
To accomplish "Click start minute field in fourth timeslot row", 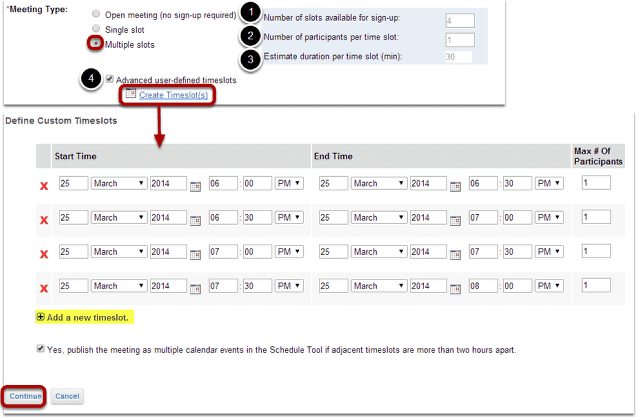I will [x=257, y=286].
